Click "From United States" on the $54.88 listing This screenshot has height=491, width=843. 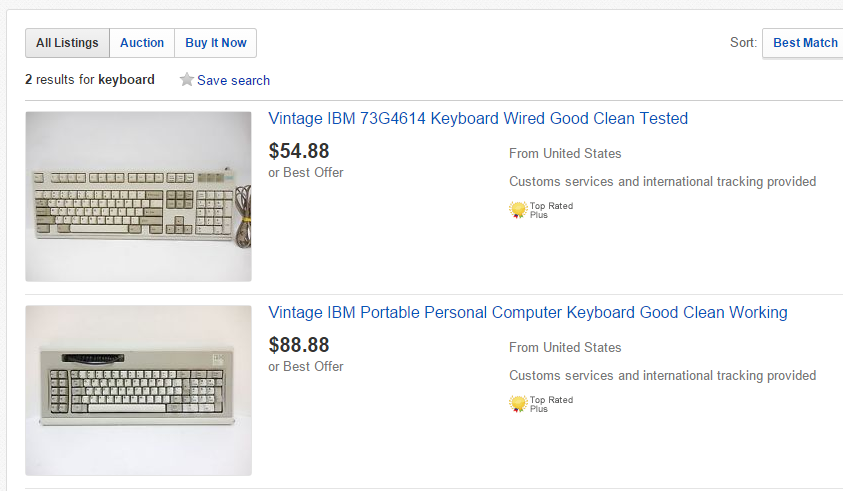pyautogui.click(x=565, y=154)
